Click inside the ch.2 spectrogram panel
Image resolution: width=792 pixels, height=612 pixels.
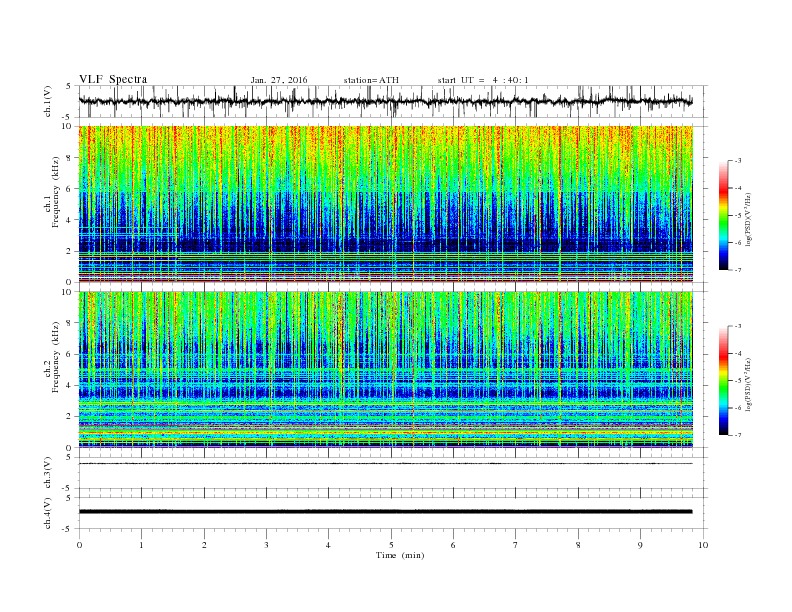[x=385, y=370]
